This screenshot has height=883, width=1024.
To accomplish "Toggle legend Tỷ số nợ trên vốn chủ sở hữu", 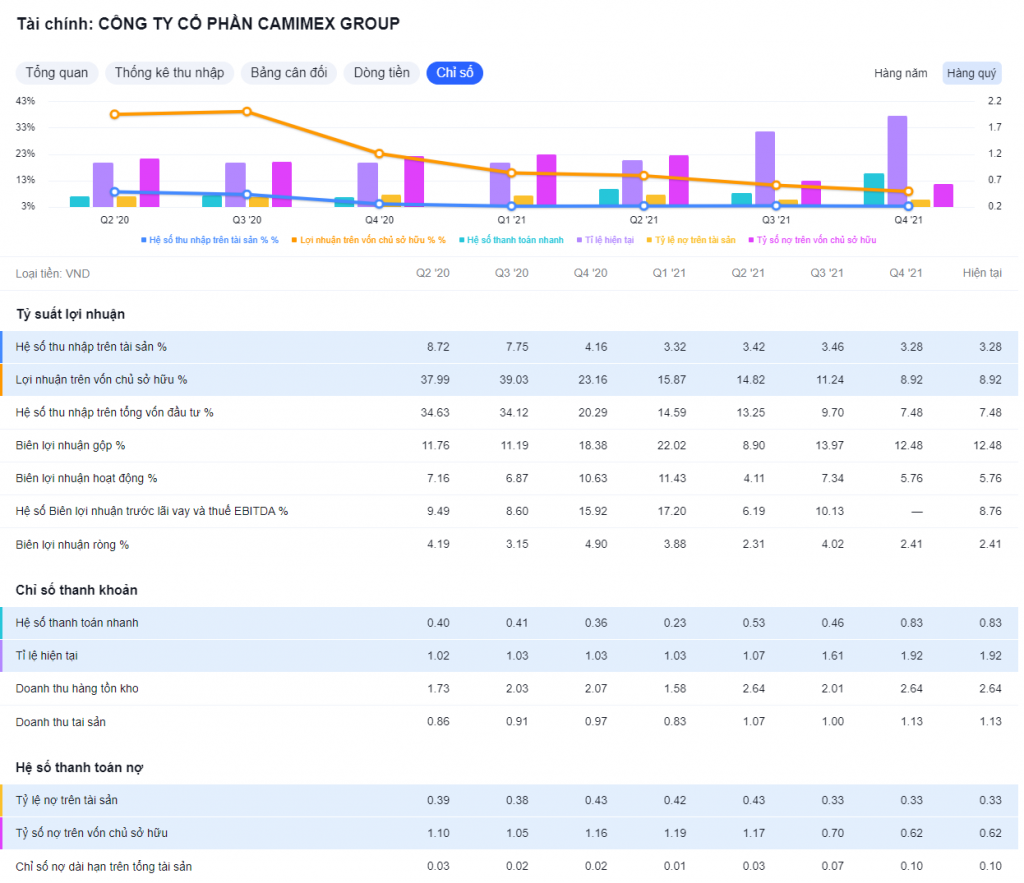I will 812,240.
